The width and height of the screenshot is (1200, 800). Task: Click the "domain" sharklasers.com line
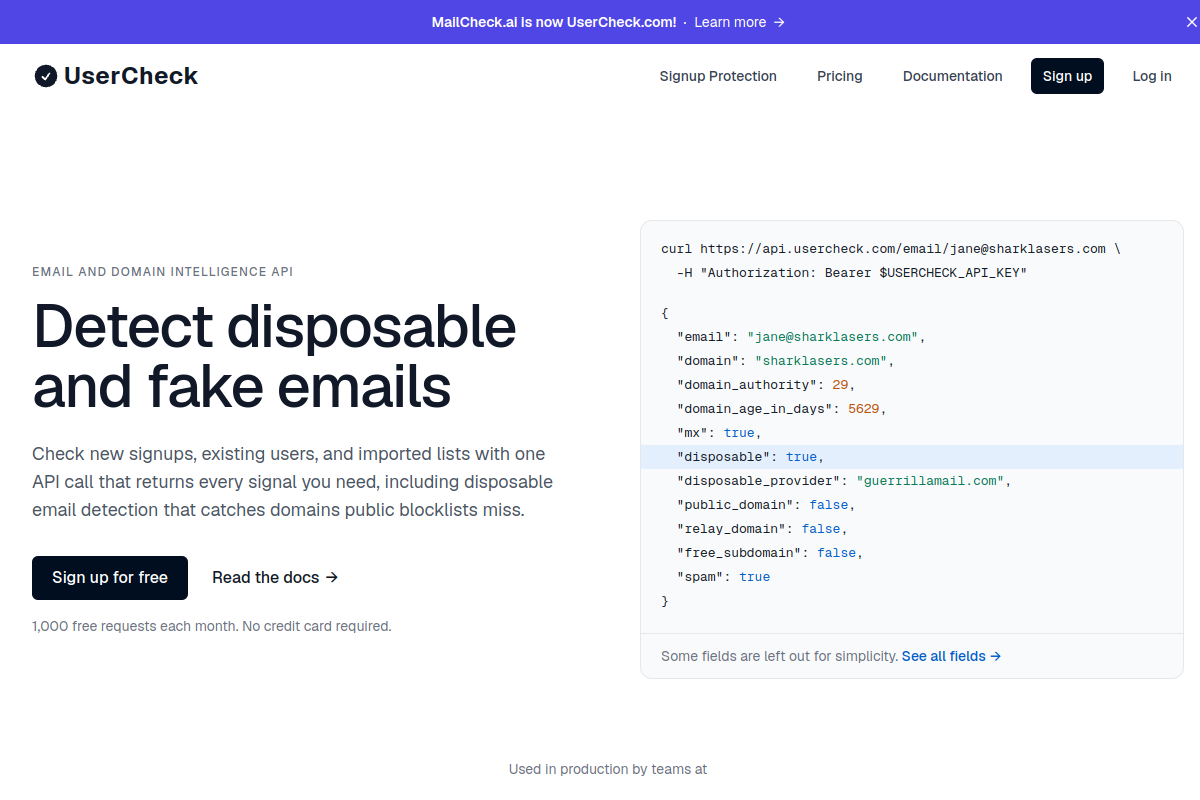(785, 361)
